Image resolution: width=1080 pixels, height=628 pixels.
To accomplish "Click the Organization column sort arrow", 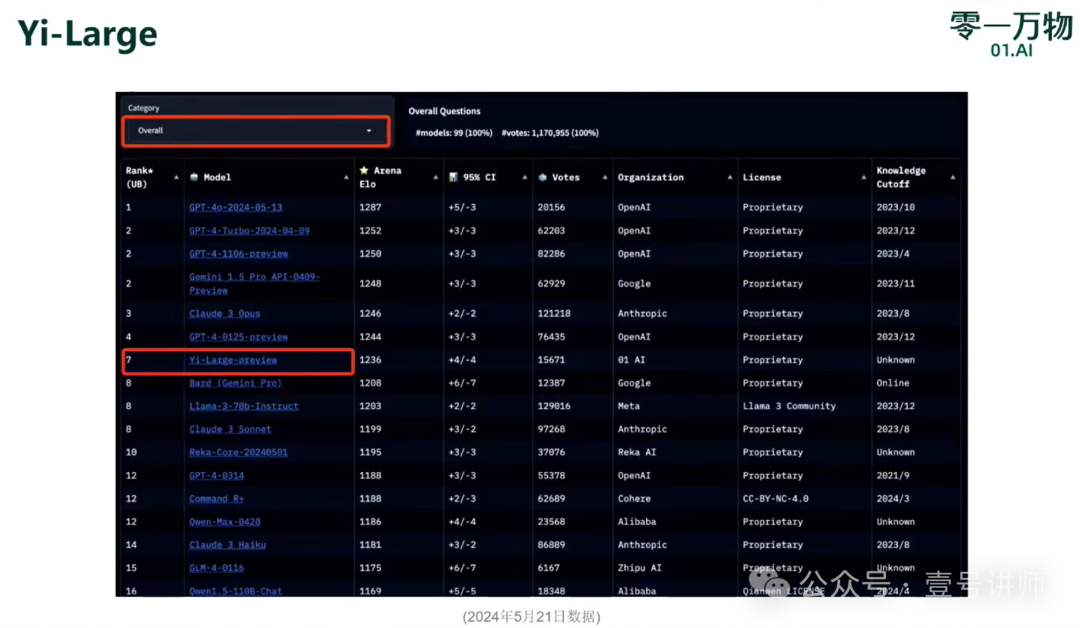I will click(729, 177).
